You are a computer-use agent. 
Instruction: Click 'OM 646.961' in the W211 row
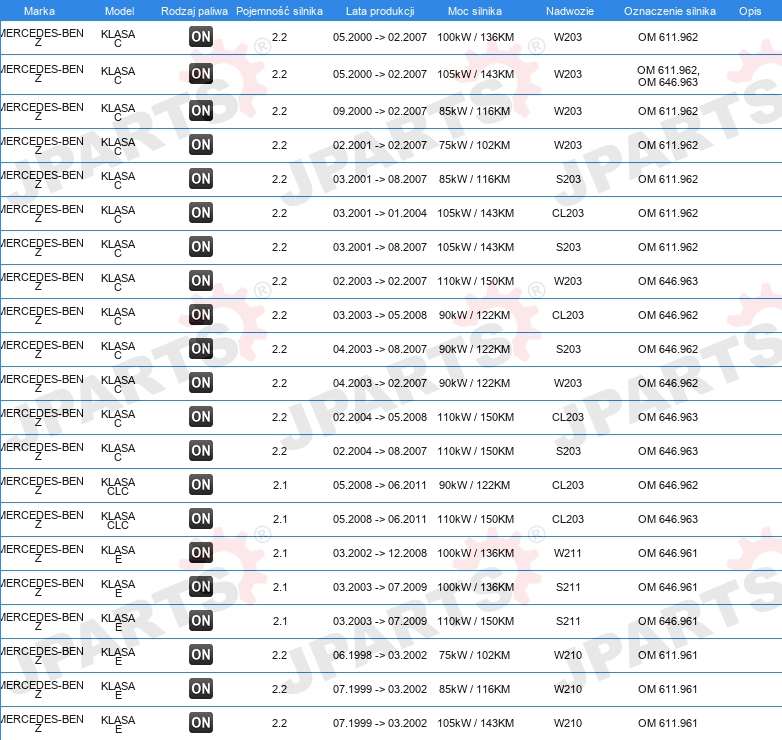(x=668, y=553)
